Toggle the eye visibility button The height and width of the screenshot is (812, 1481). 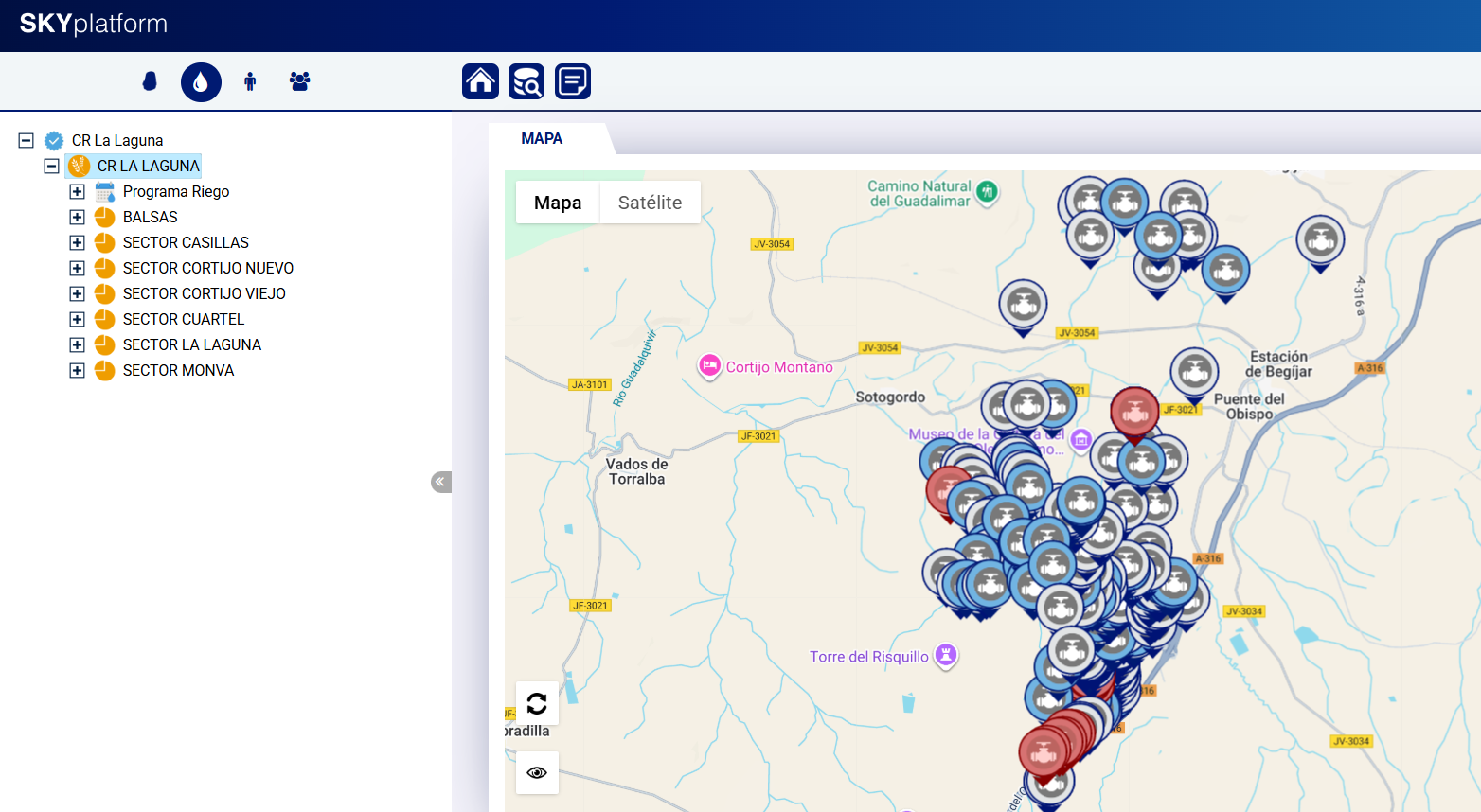coord(537,772)
